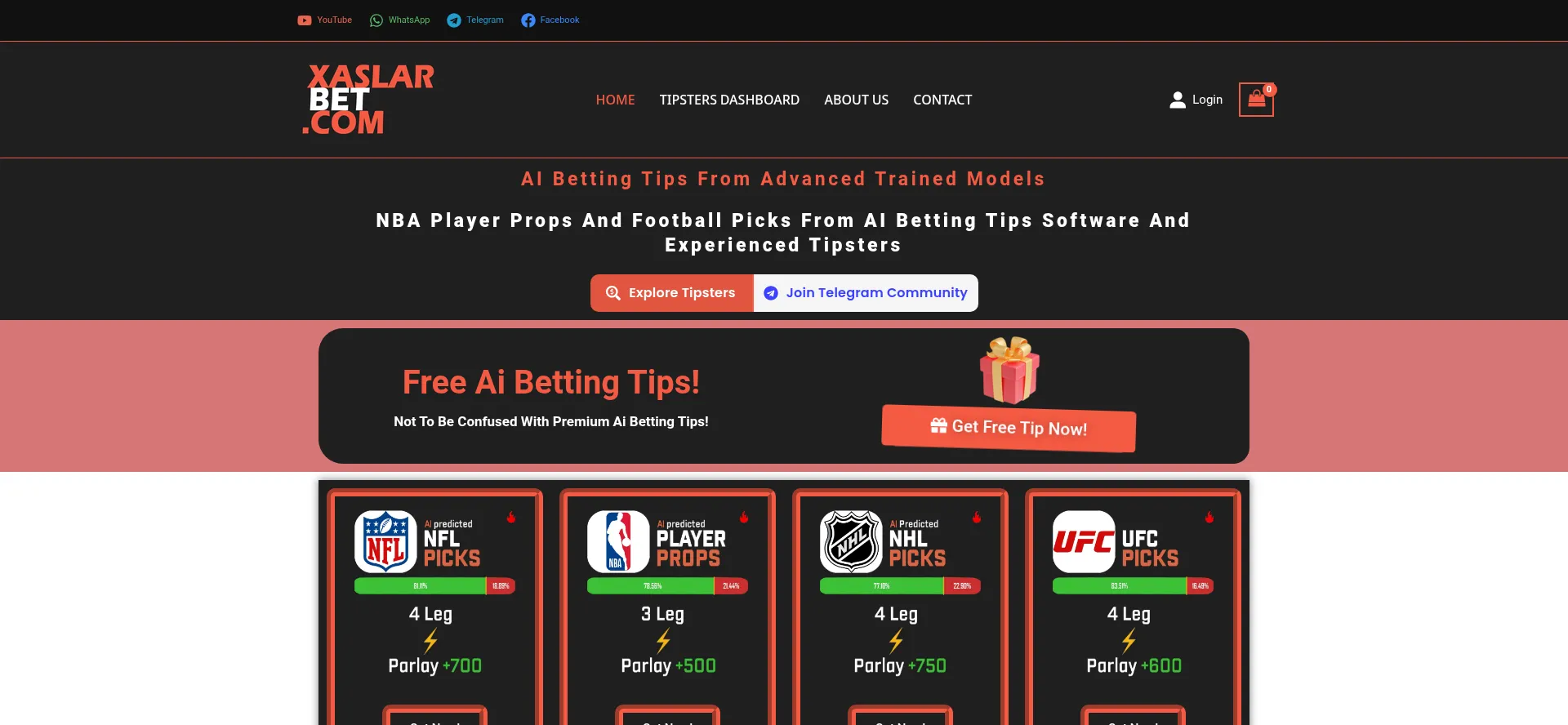This screenshot has height=725, width=1568.
Task: Open the Telegram social link
Action: (475, 20)
